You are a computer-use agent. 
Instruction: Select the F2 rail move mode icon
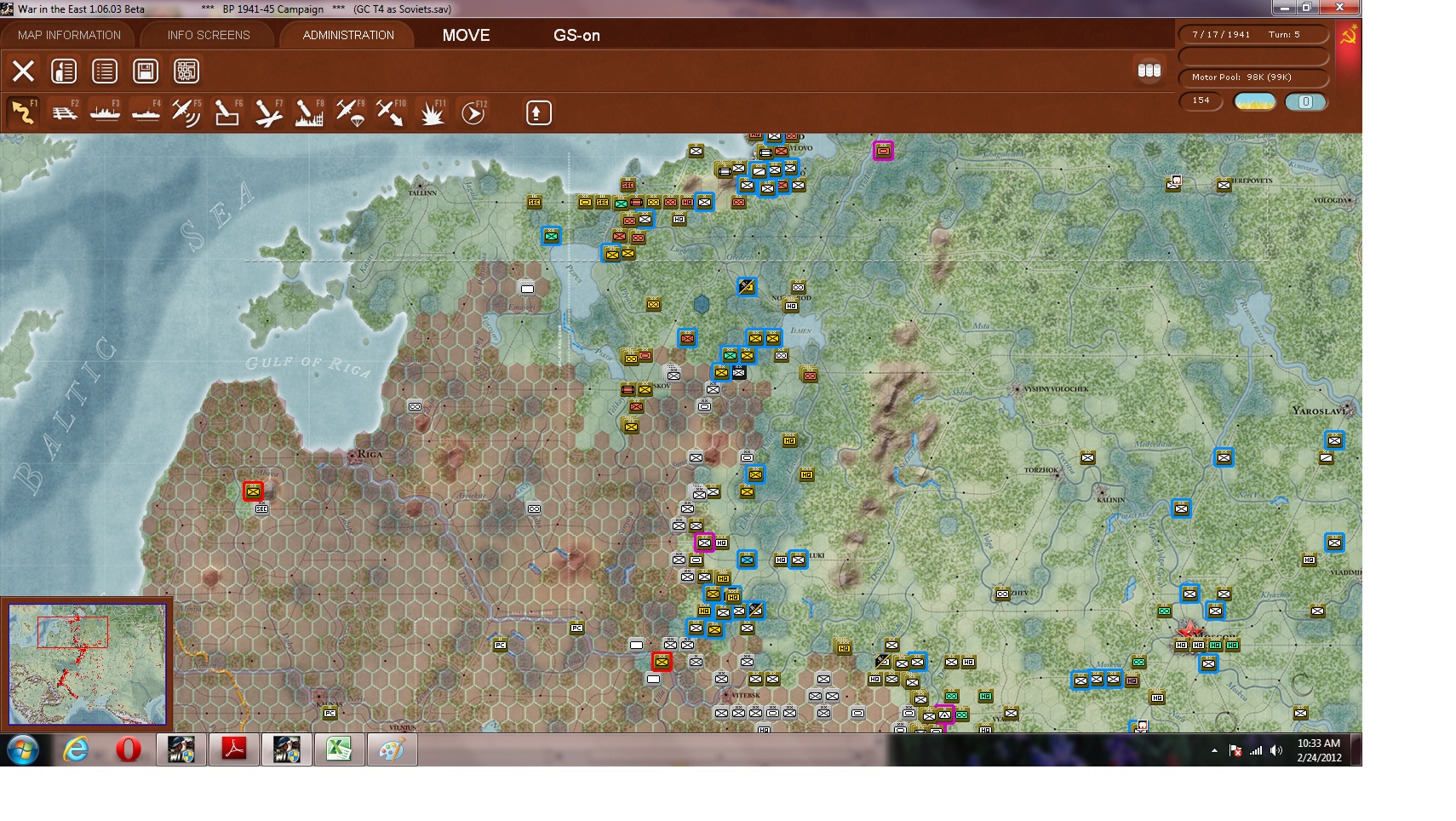tap(64, 112)
